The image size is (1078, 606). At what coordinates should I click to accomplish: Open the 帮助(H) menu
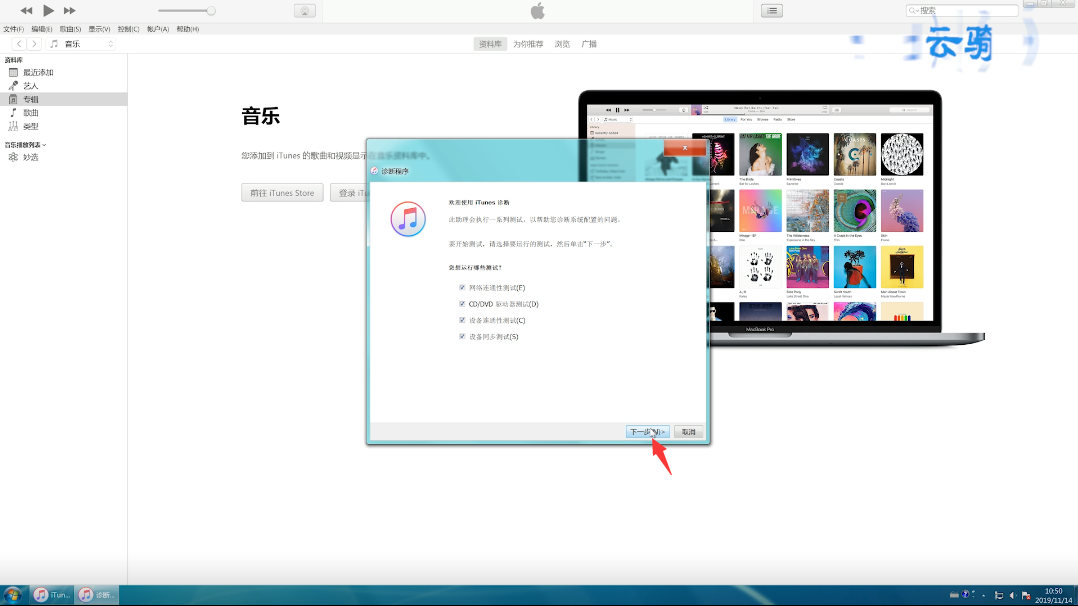click(187, 29)
